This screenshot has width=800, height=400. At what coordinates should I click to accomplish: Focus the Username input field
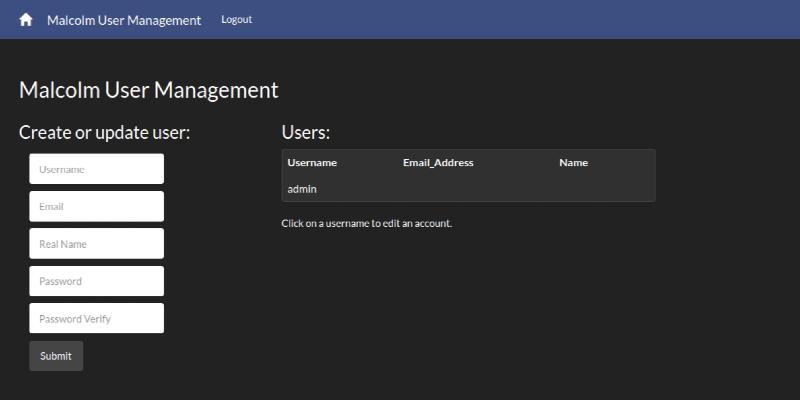96,169
